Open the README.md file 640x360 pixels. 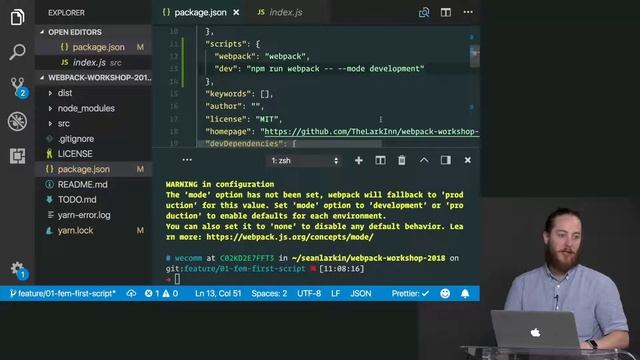click(x=93, y=184)
